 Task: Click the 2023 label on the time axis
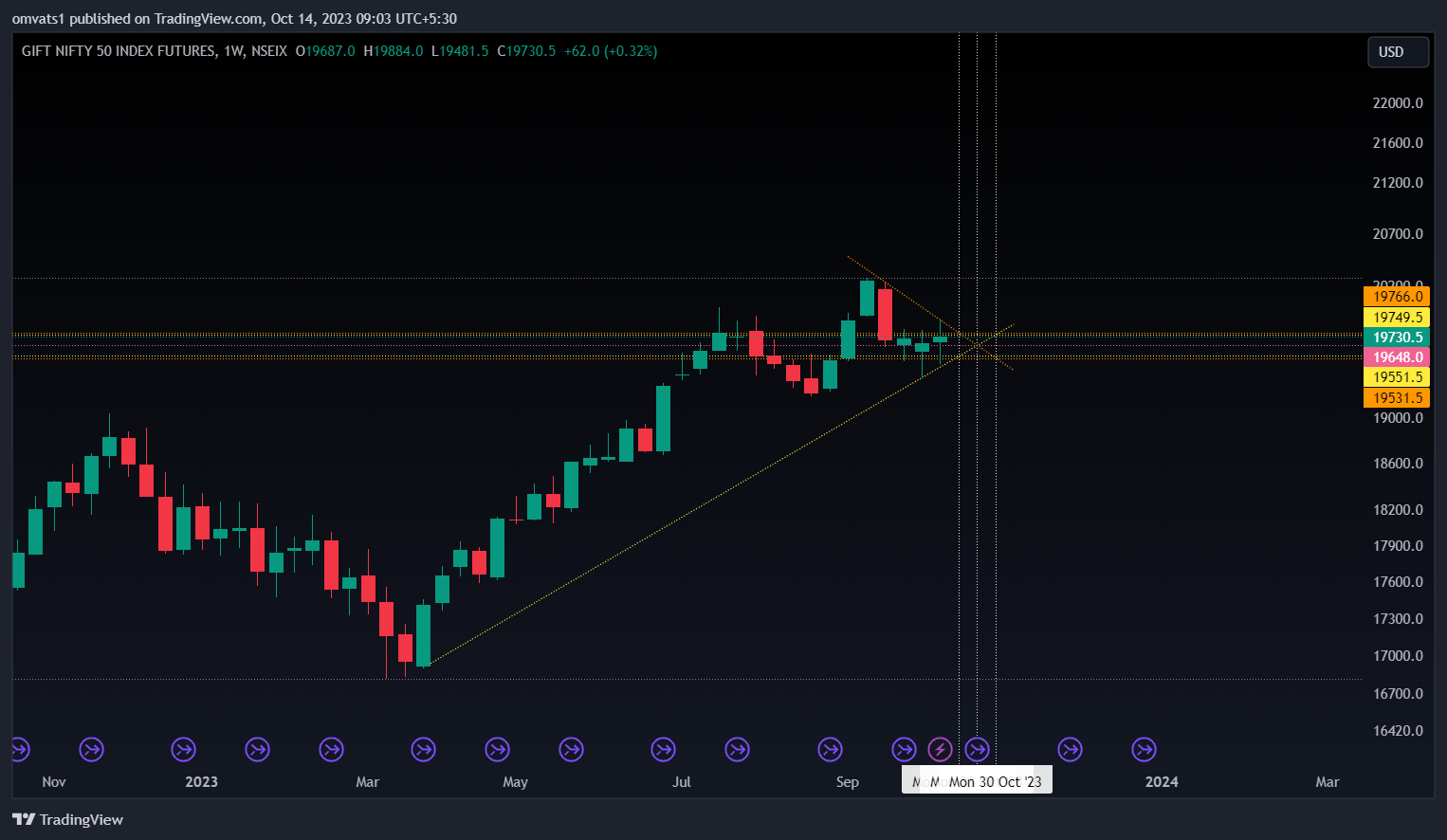(201, 782)
